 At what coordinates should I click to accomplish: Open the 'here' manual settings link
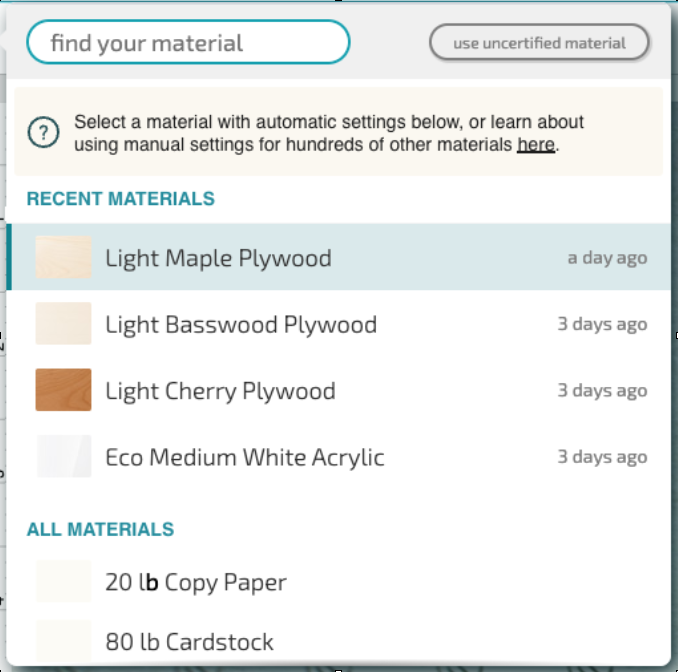[x=535, y=145]
